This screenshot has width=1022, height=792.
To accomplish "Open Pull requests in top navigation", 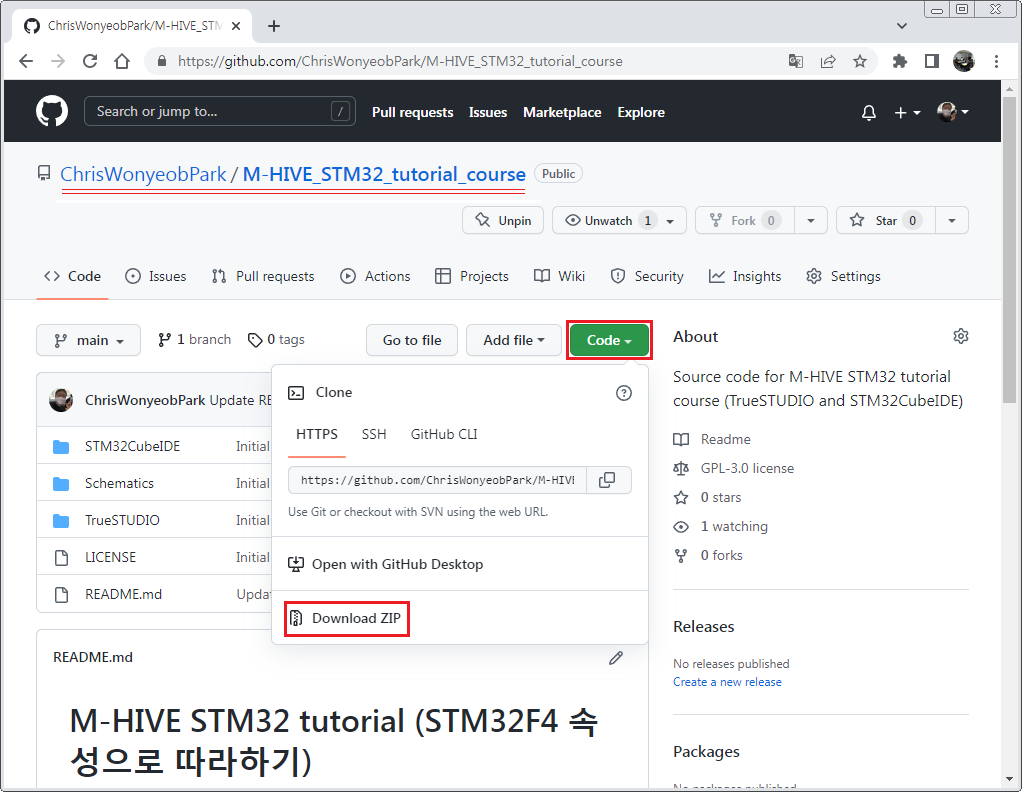I will click(x=412, y=112).
